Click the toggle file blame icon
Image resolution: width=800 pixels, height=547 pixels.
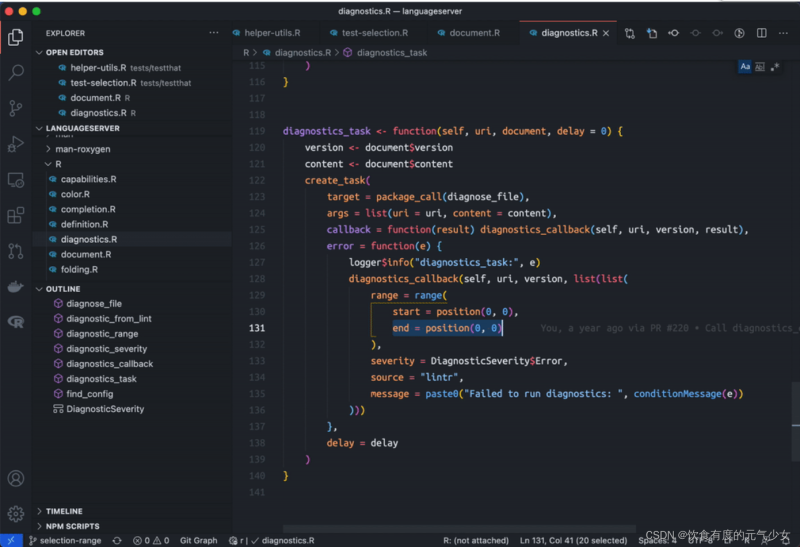click(674, 33)
